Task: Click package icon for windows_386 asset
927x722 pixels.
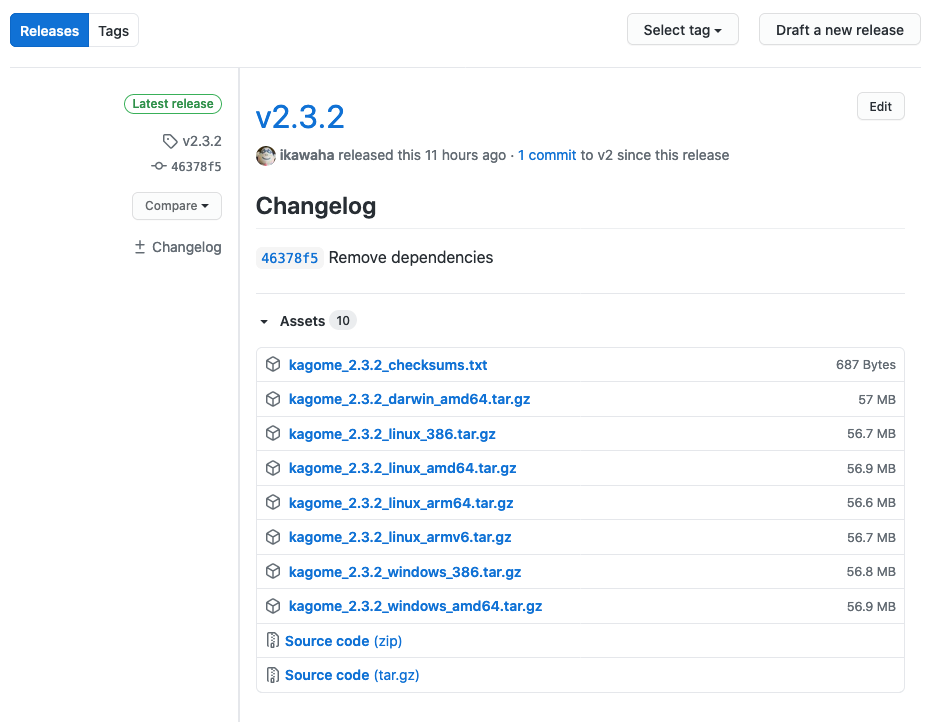Action: pos(273,571)
